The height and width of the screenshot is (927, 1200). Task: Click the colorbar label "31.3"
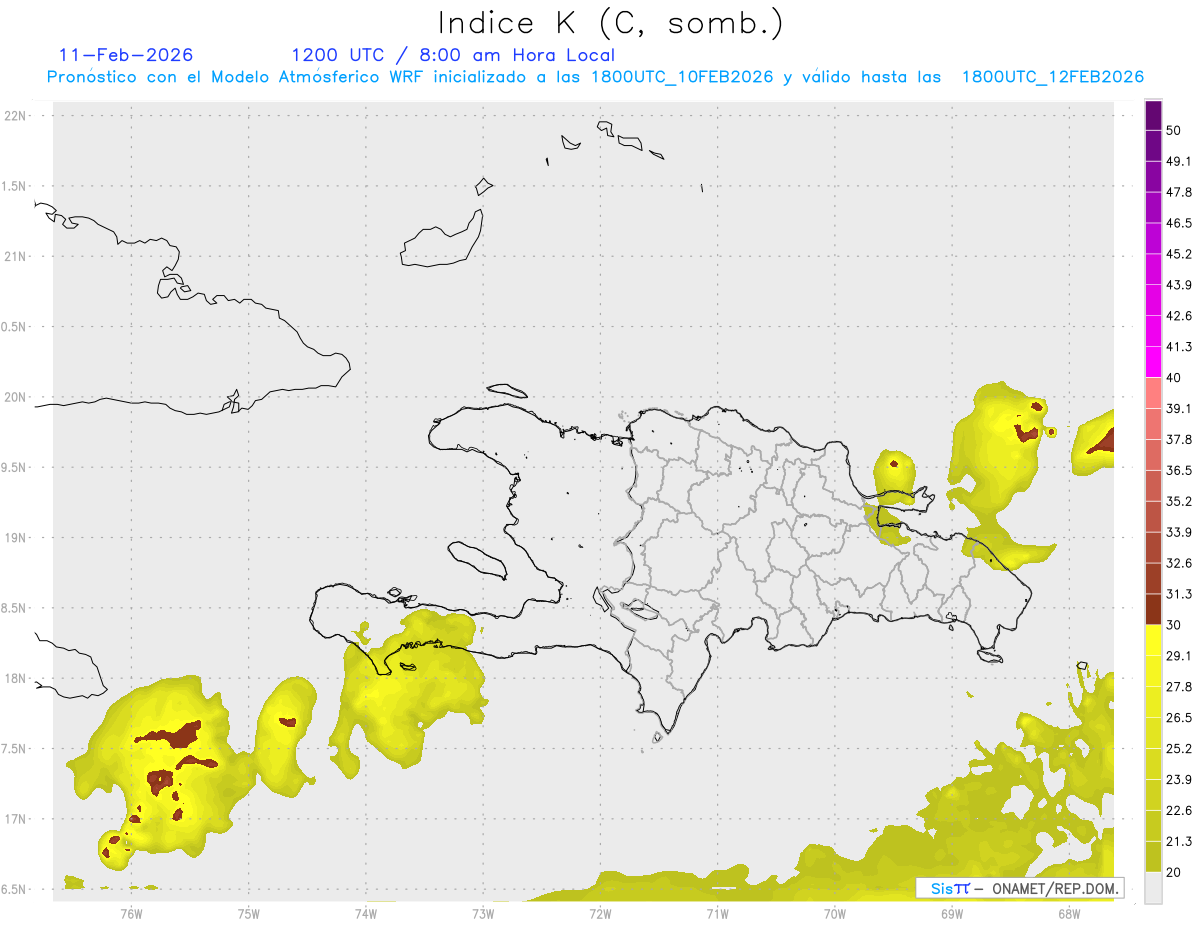(1178, 594)
